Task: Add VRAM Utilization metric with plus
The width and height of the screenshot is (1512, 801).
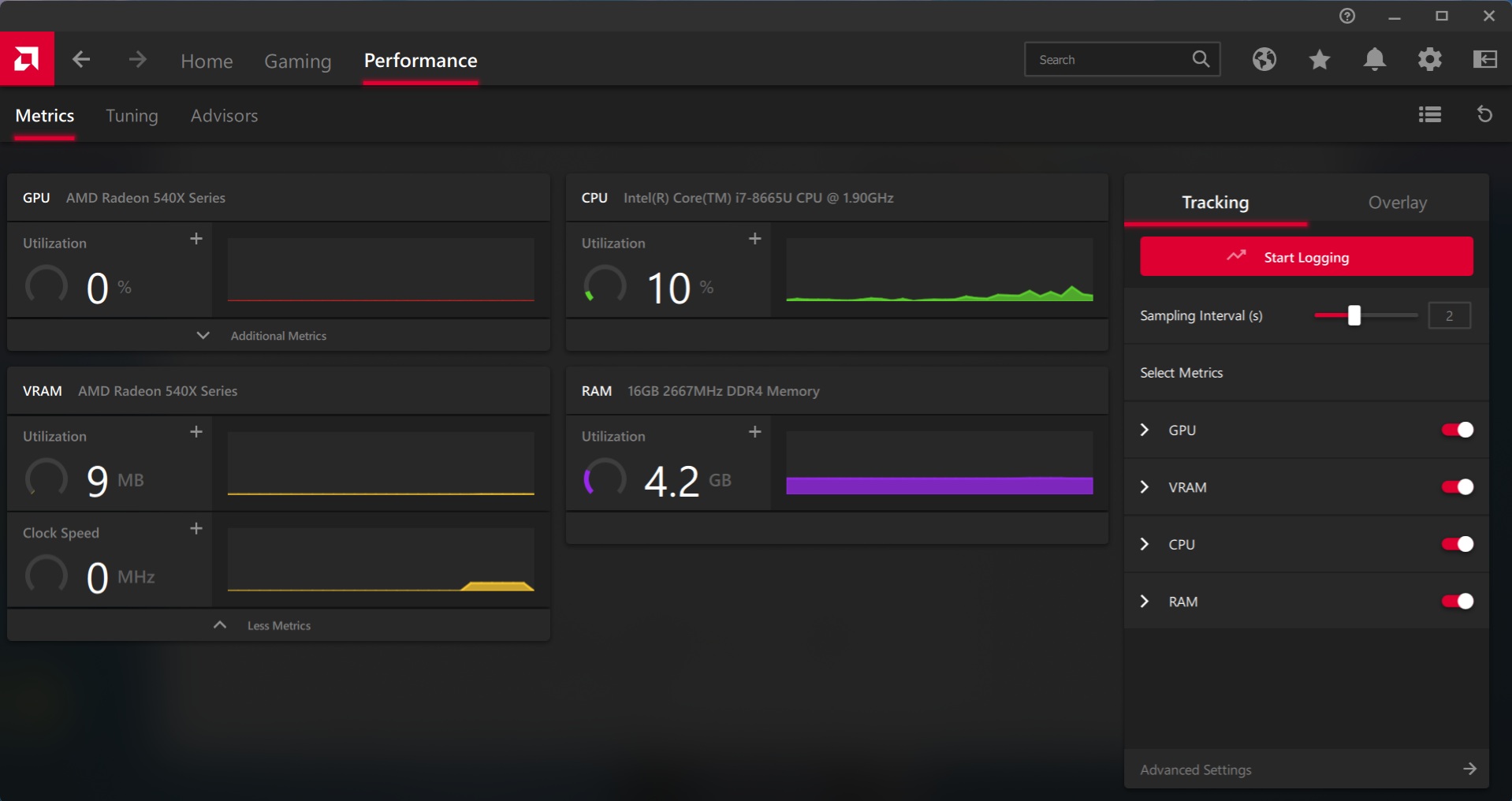Action: coord(196,431)
